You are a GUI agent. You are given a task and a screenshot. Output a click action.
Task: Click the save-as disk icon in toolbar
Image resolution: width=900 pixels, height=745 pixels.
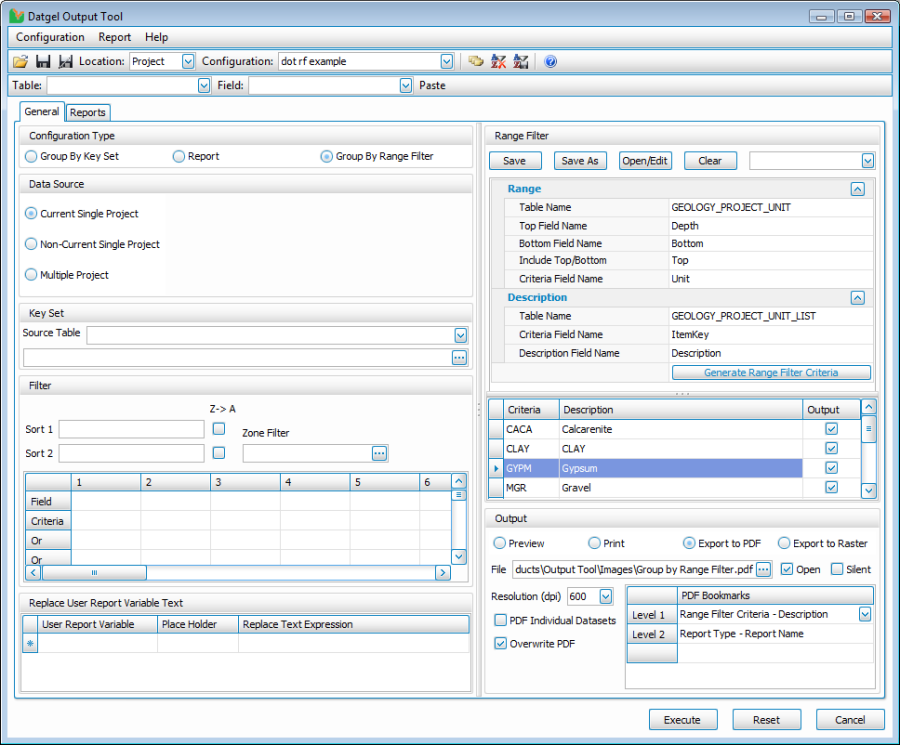point(65,62)
